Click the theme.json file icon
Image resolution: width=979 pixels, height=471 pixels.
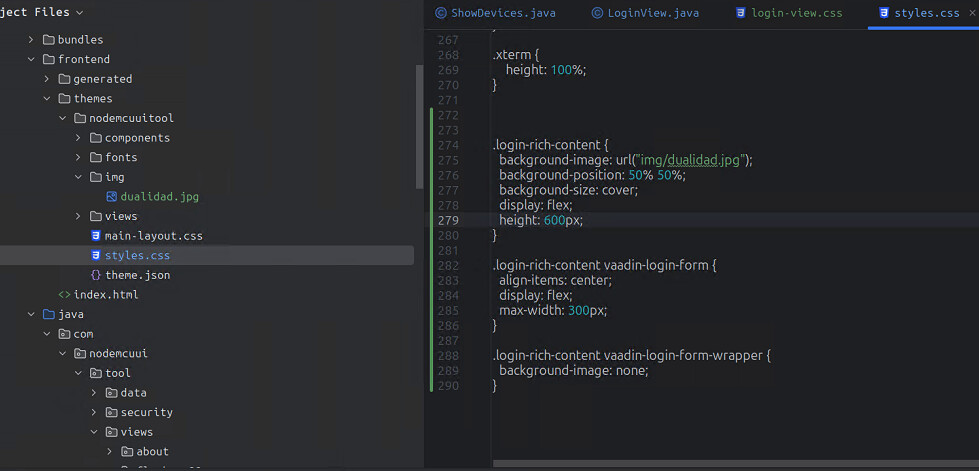pyautogui.click(x=96, y=275)
